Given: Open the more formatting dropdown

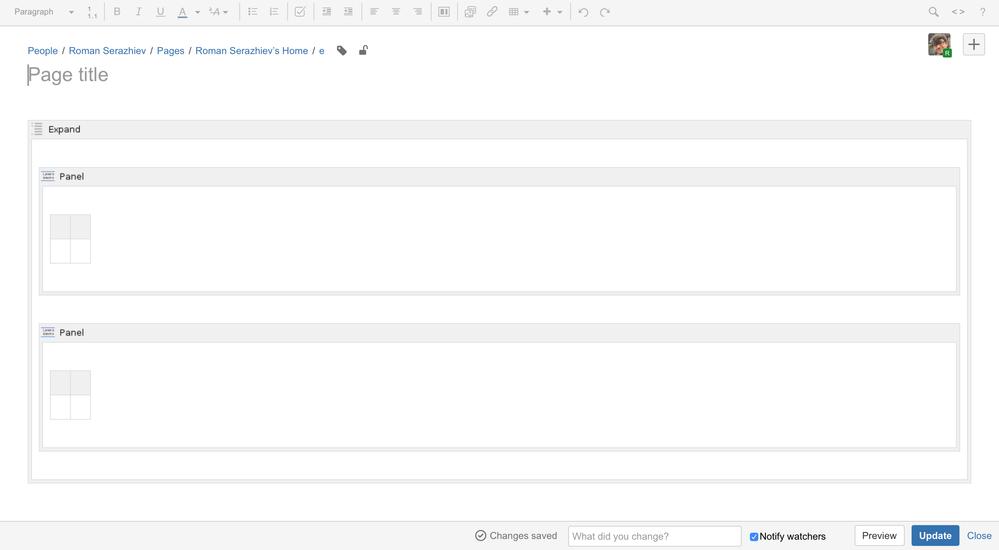Looking at the screenshot, I should pyautogui.click(x=219, y=12).
